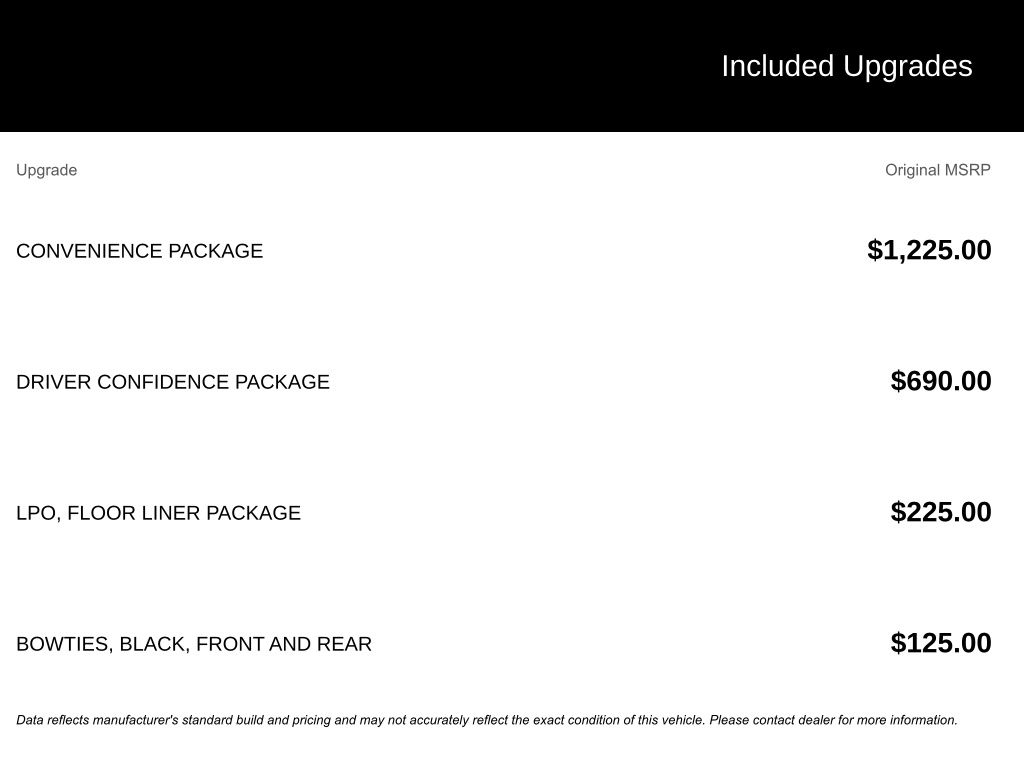
Task: Click the $1,225.00 price
Action: [929, 250]
